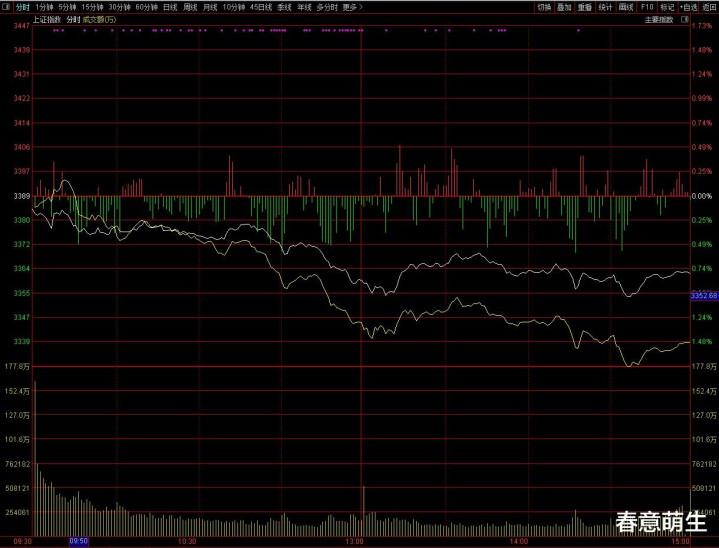Image resolution: width=719 pixels, height=548 pixels.
Task: Click the 3447 top price label
Action: click(x=22, y=26)
